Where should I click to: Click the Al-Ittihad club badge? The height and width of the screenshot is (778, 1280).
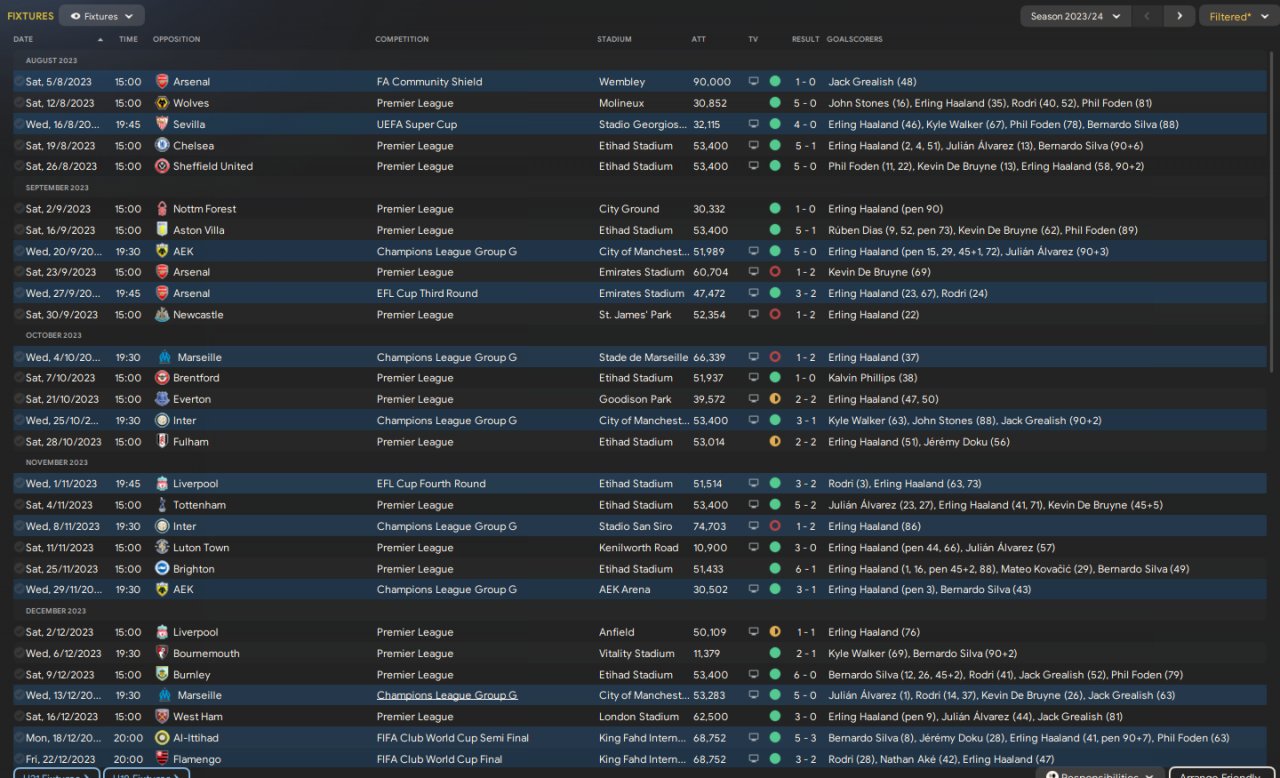pyautogui.click(x=162, y=738)
